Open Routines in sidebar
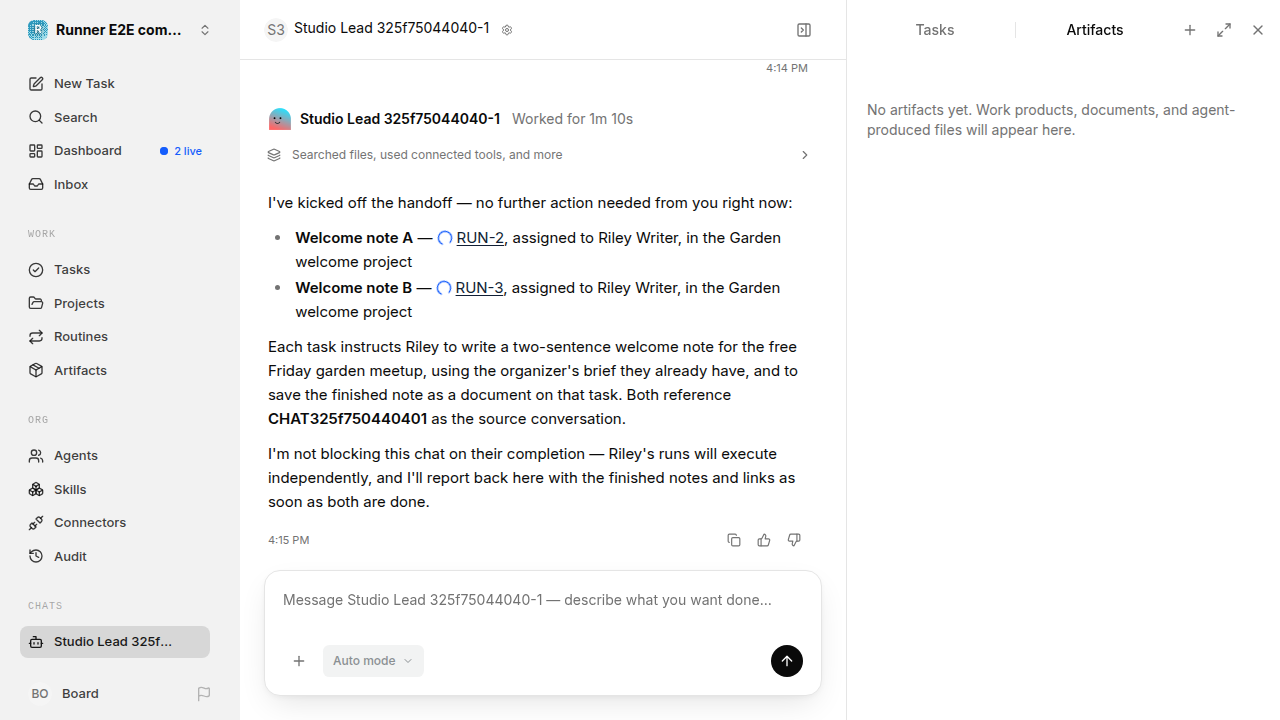1280x720 pixels. [x=115, y=337]
